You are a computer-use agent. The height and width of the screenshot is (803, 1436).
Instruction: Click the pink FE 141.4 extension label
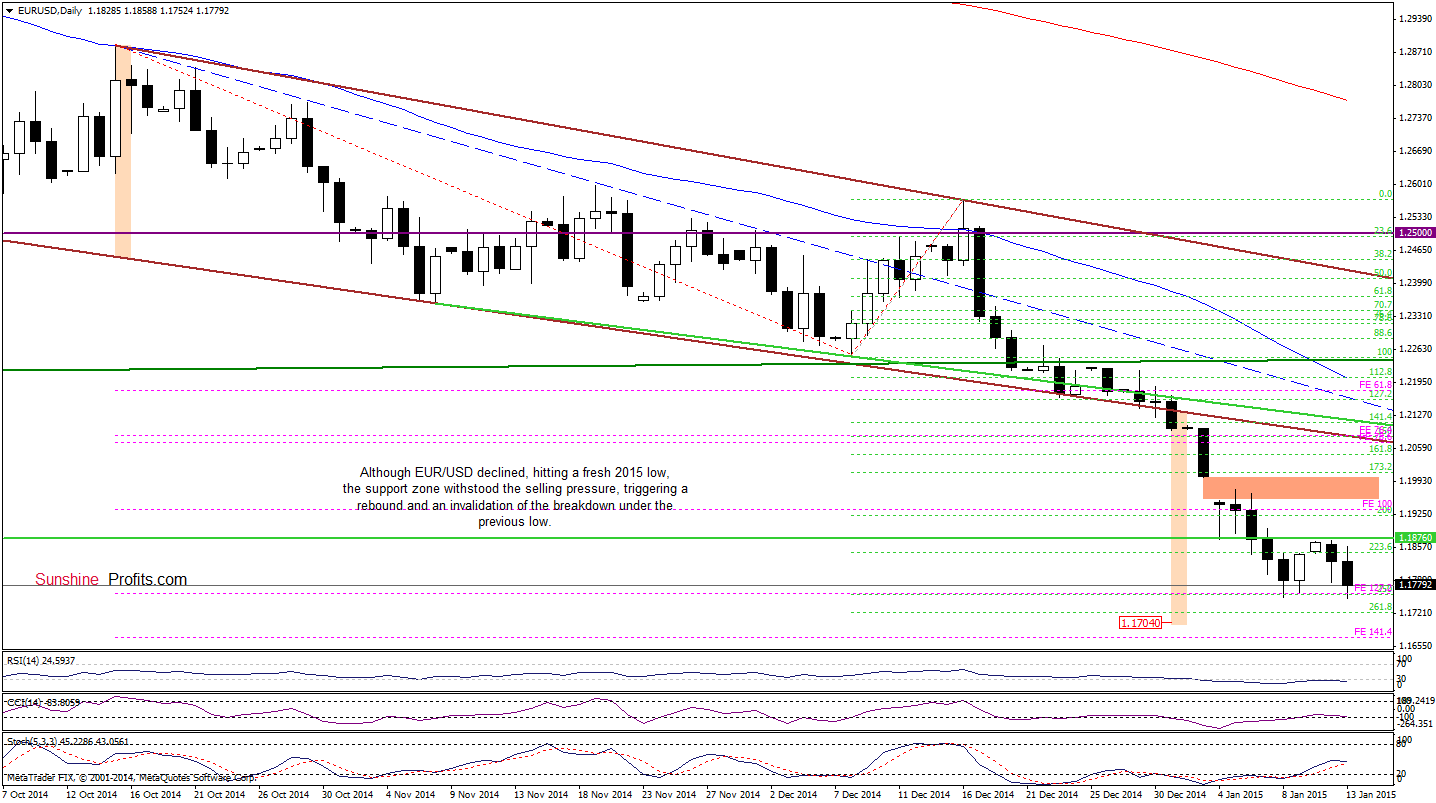pyautogui.click(x=1373, y=632)
